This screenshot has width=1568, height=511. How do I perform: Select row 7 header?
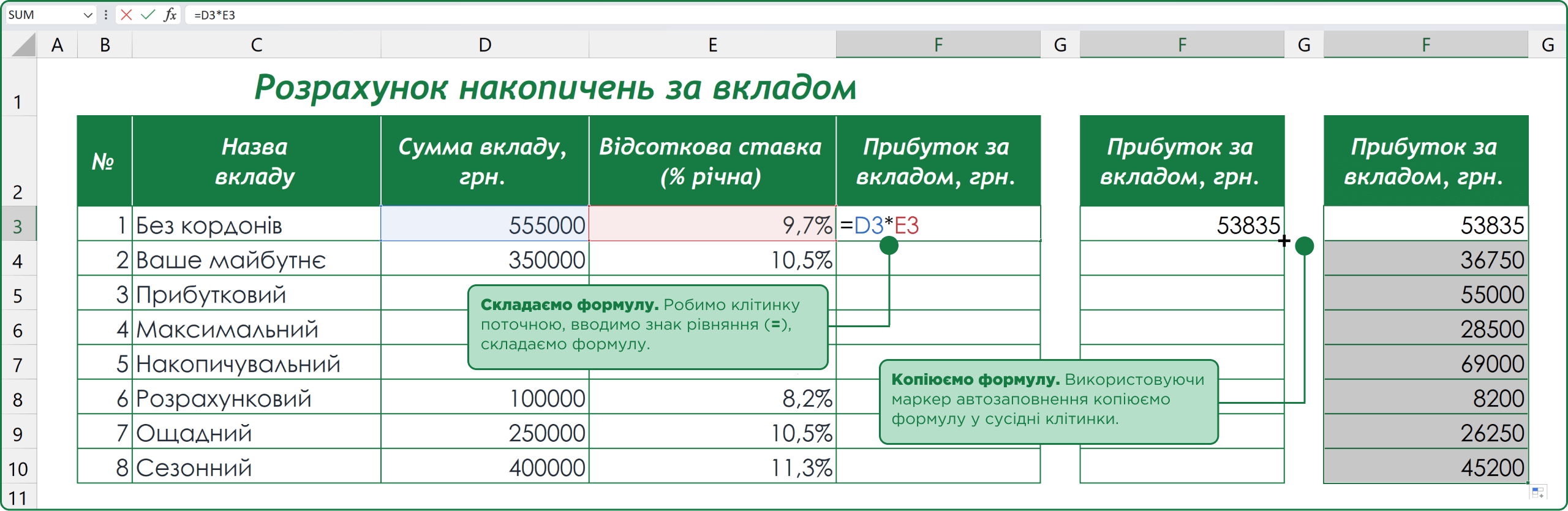click(x=18, y=362)
